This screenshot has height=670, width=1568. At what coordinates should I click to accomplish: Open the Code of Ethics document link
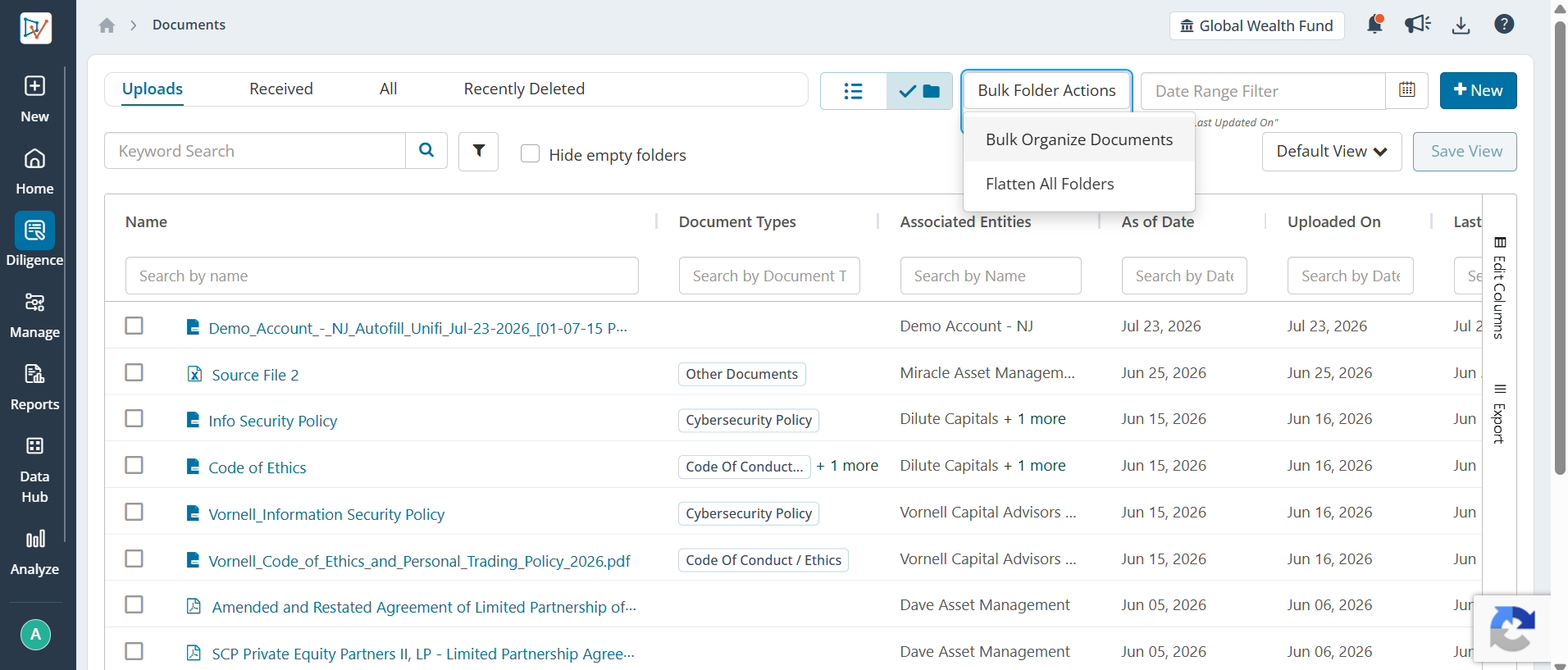(258, 467)
